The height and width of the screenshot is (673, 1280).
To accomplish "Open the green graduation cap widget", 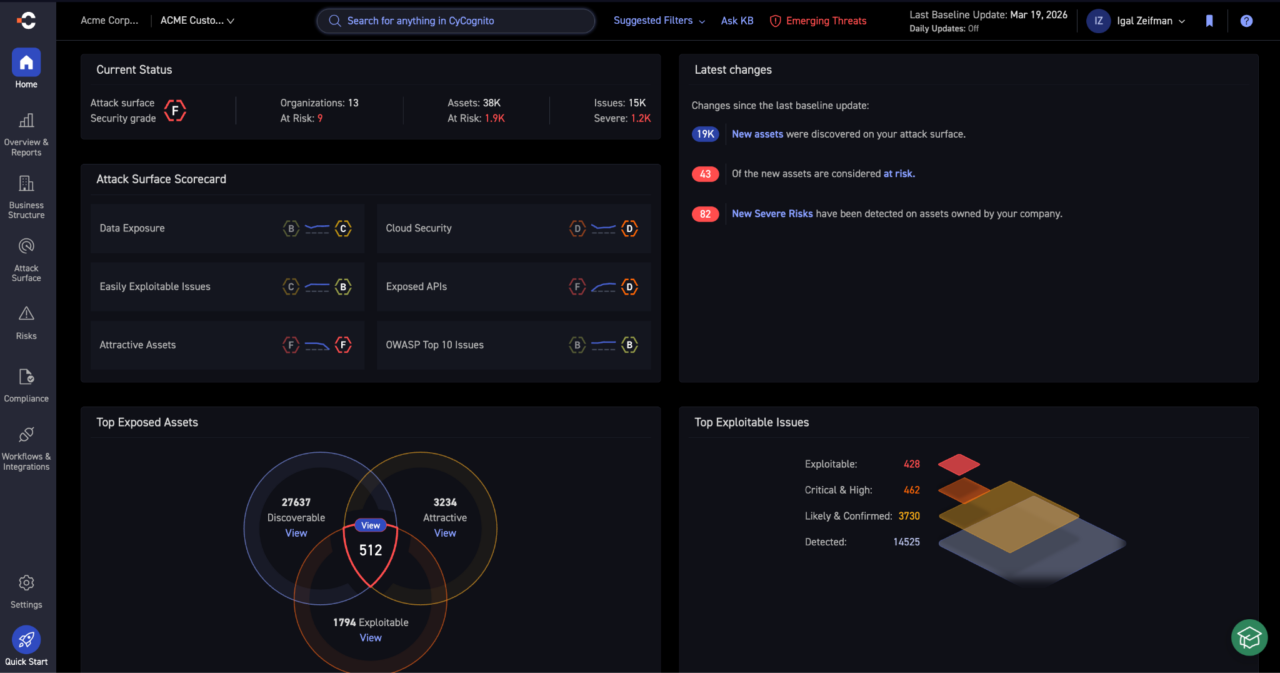I will pos(1249,637).
